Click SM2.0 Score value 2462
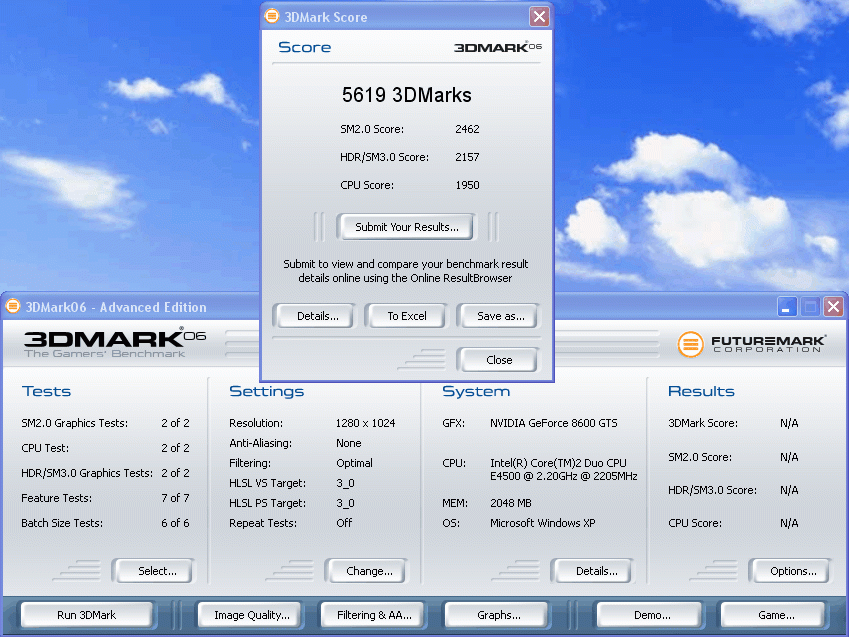Viewport: 849px width, 637px height. (467, 129)
